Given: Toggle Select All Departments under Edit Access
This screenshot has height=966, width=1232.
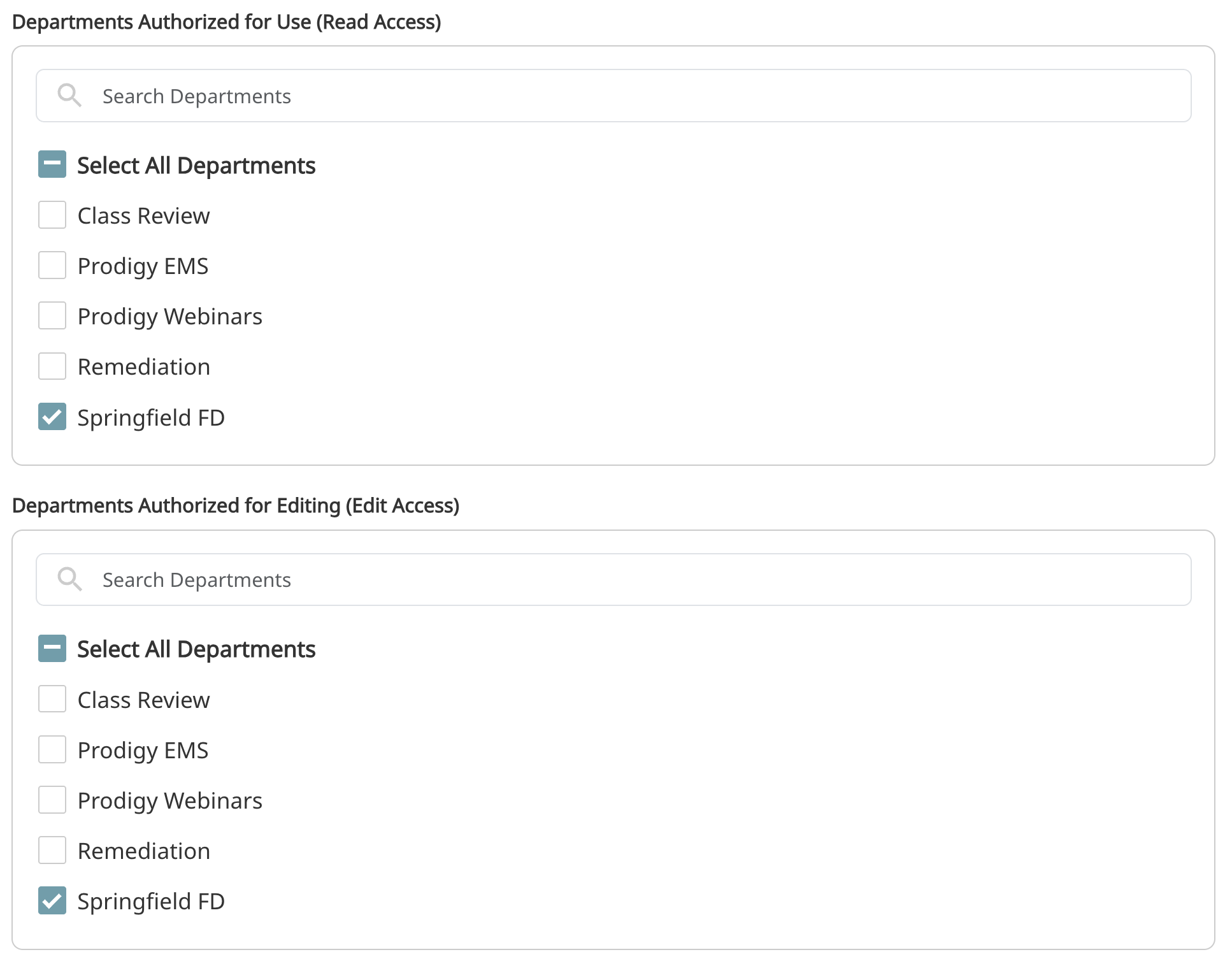Looking at the screenshot, I should coord(52,648).
